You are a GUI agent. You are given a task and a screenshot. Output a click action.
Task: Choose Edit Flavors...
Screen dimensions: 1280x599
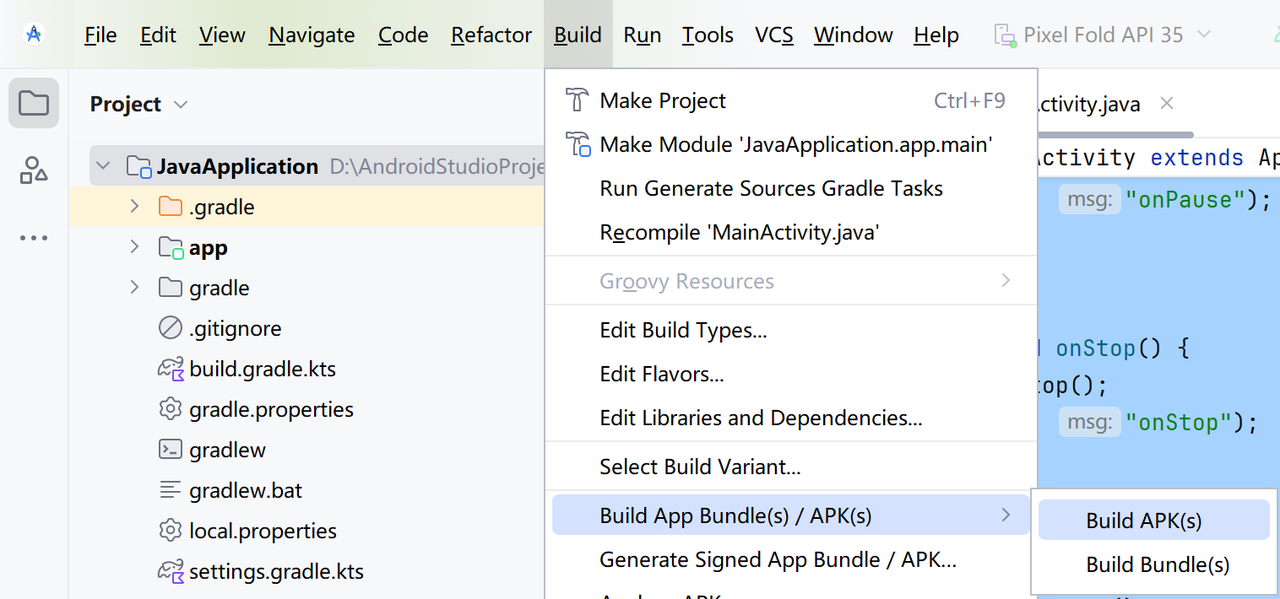[791, 374]
